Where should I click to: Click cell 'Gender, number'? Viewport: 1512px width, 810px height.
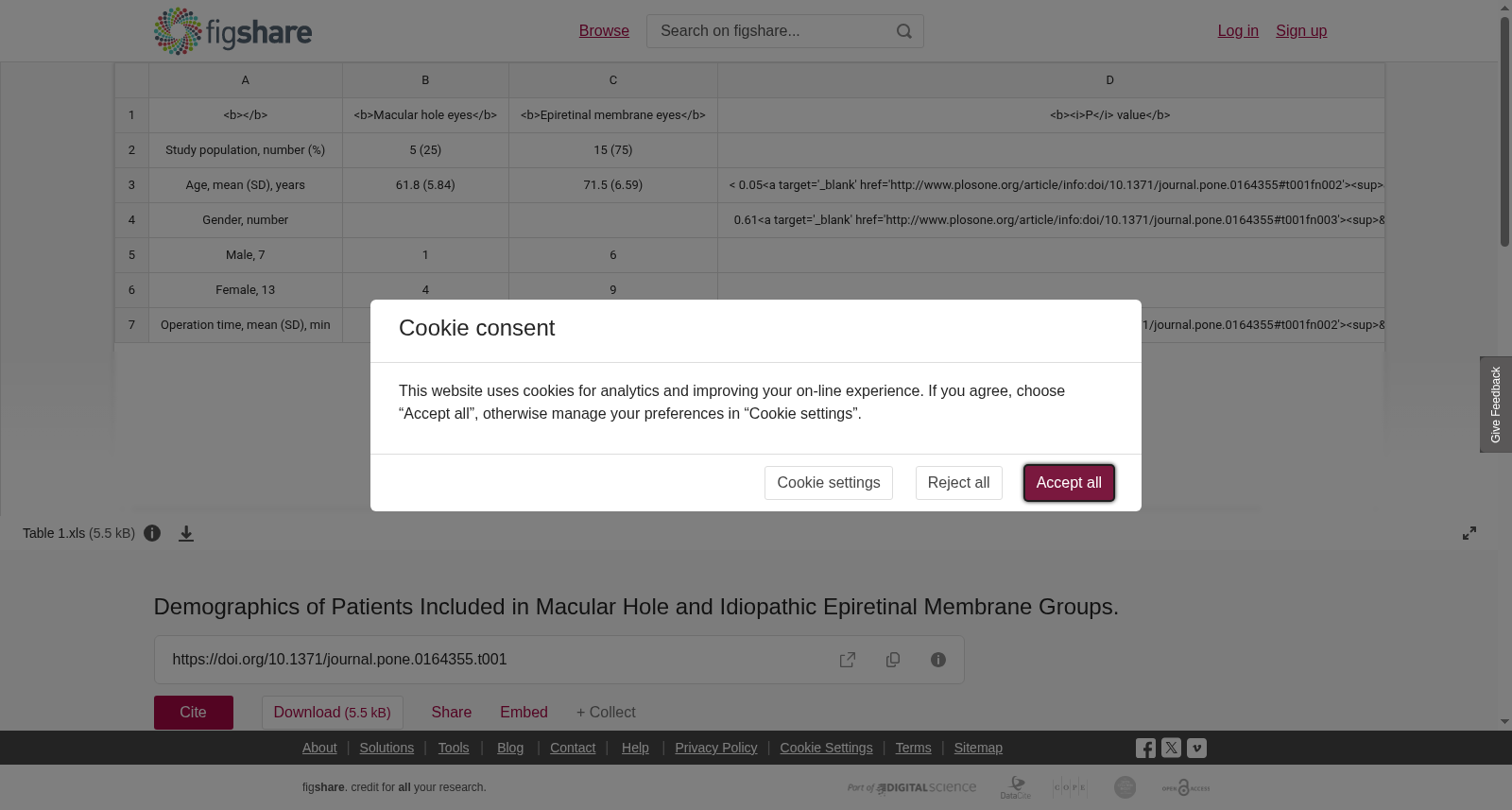coord(246,220)
